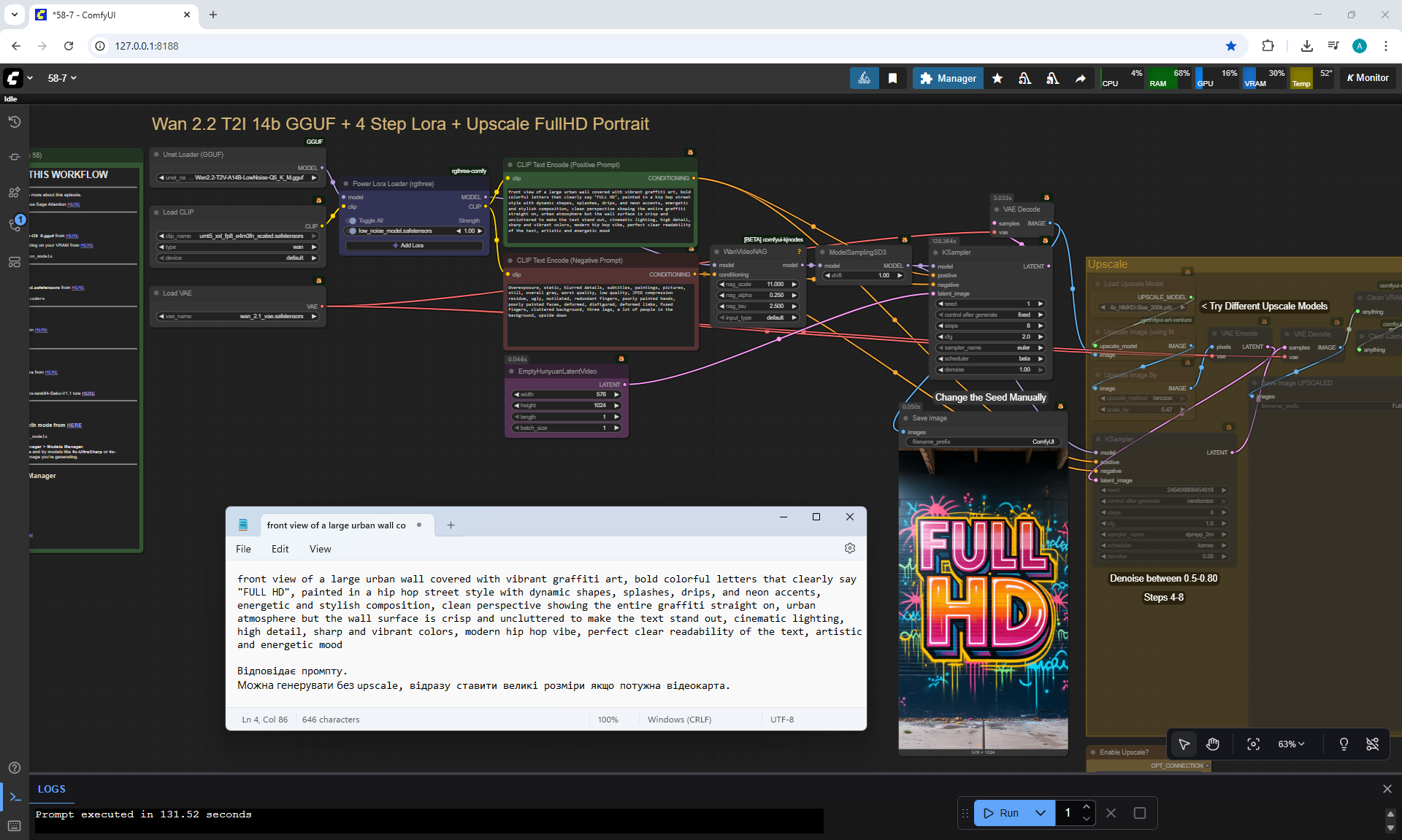The image size is (1402, 840).
Task: Click the star favorites icon in top toolbar
Action: coord(997,78)
